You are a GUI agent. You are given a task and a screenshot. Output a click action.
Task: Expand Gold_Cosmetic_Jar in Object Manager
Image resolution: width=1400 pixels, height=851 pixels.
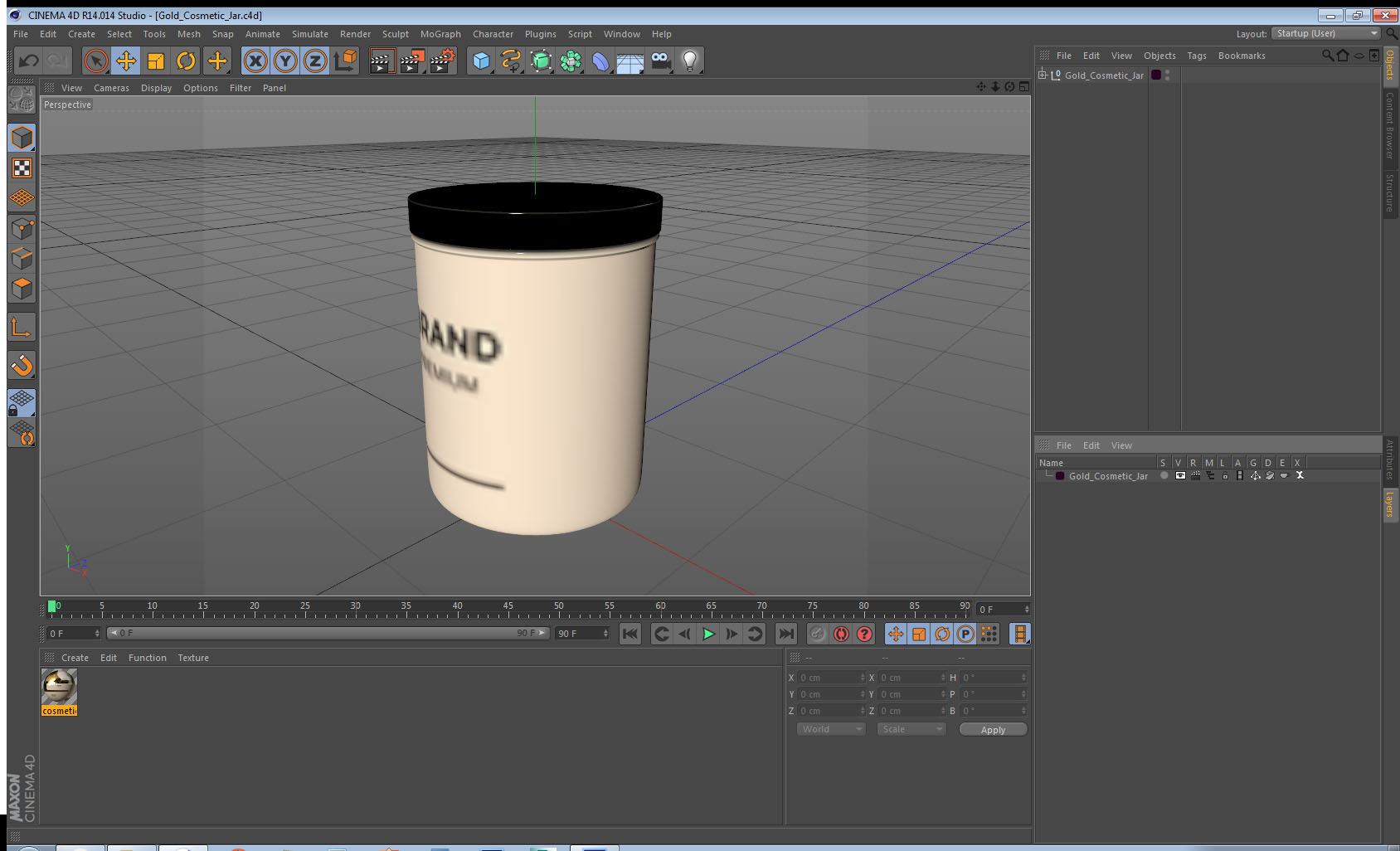[1043, 75]
